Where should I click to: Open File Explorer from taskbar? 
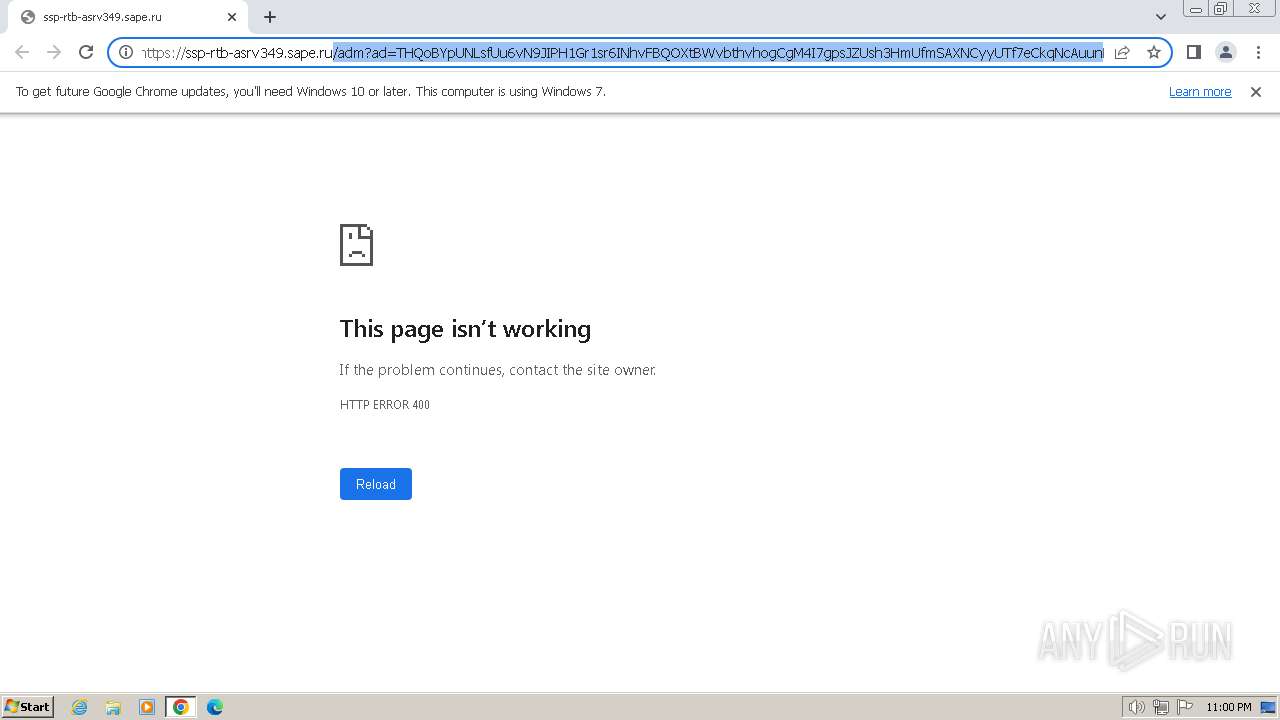(113, 707)
